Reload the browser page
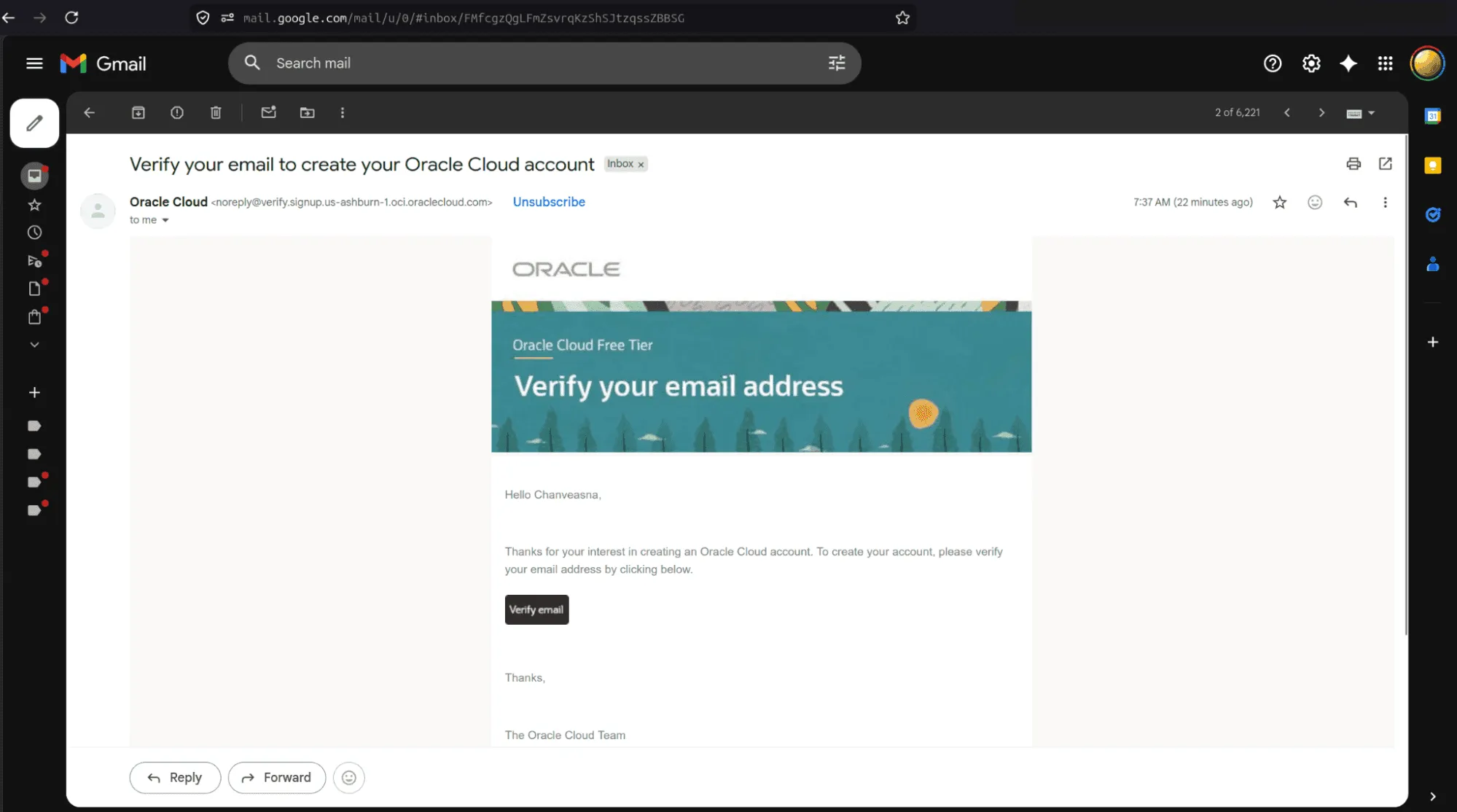Viewport: 1457px width, 812px height. tap(71, 17)
